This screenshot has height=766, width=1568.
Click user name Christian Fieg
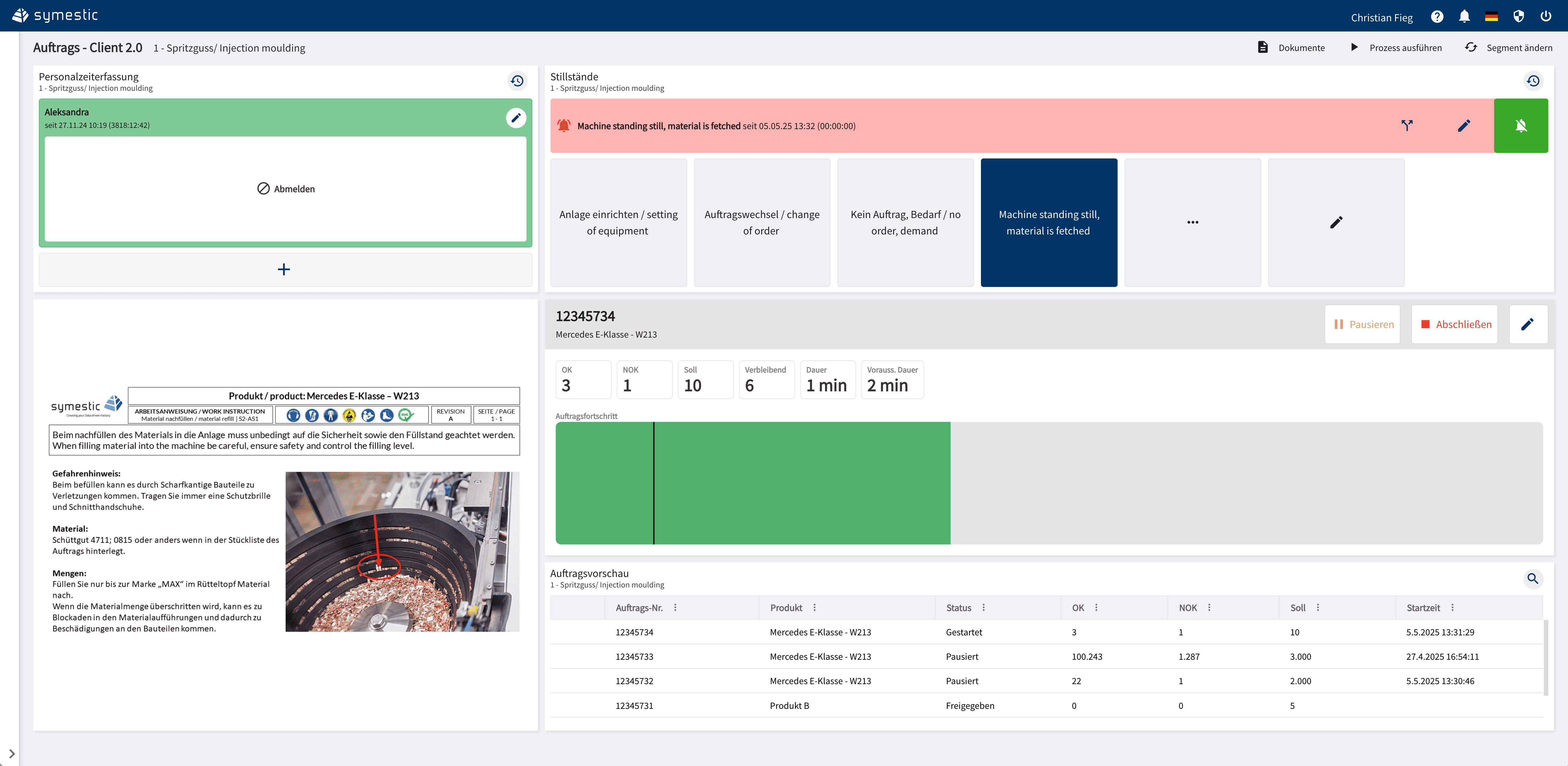[1381, 17]
